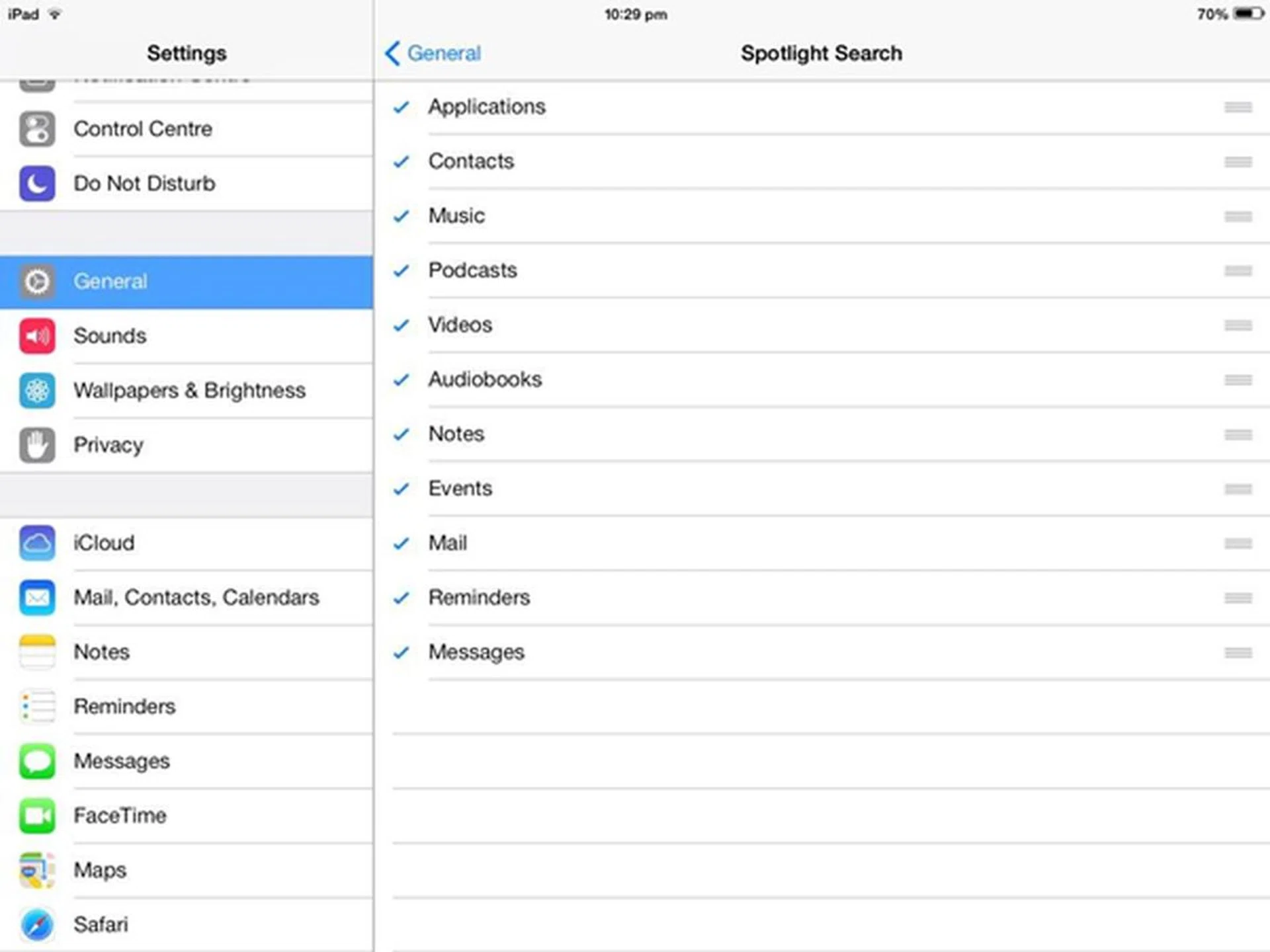The height and width of the screenshot is (952, 1270).
Task: Uncheck Applications in Spotlight Search
Action: (x=401, y=107)
